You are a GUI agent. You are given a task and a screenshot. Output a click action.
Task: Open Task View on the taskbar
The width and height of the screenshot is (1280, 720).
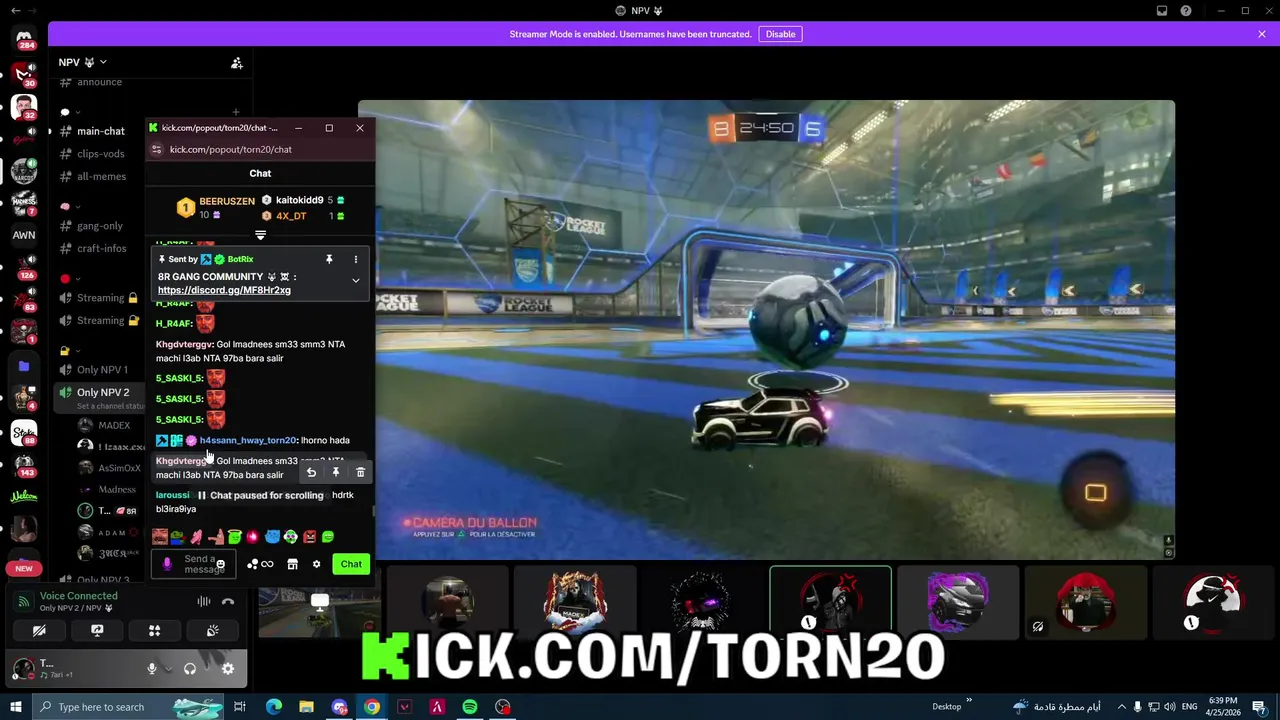tap(240, 707)
